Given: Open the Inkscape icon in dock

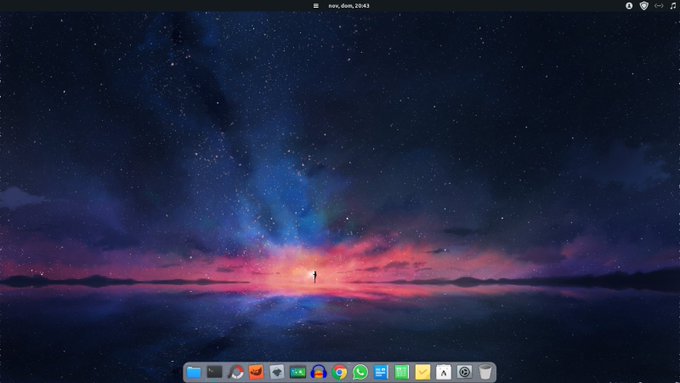Looking at the screenshot, I should [277, 372].
